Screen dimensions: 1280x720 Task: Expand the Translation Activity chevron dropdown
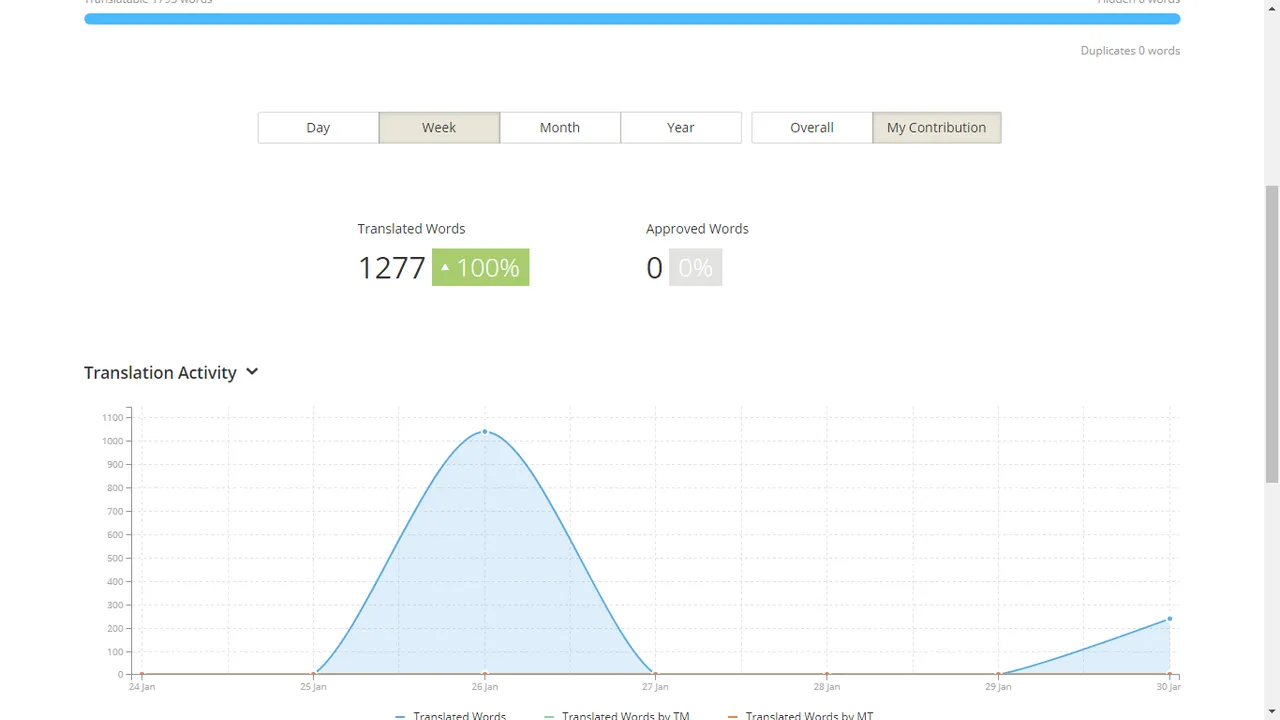pos(252,372)
